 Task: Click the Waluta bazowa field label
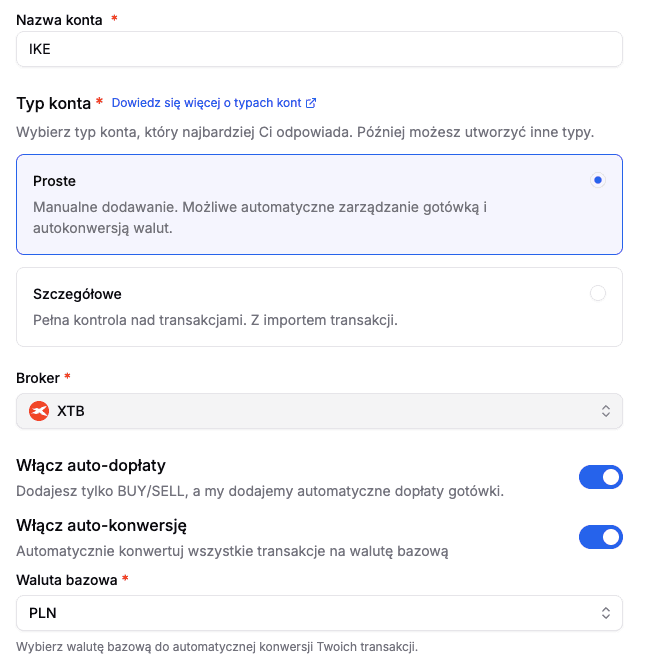[67, 579]
